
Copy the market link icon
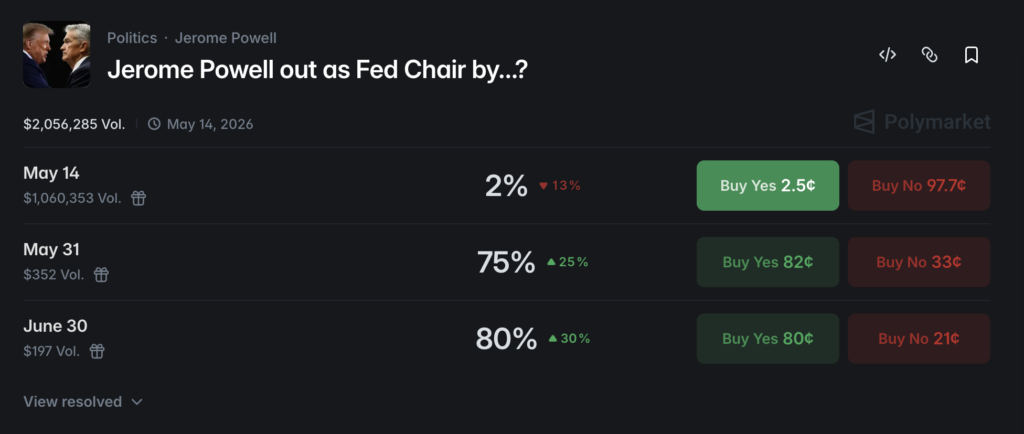929,55
